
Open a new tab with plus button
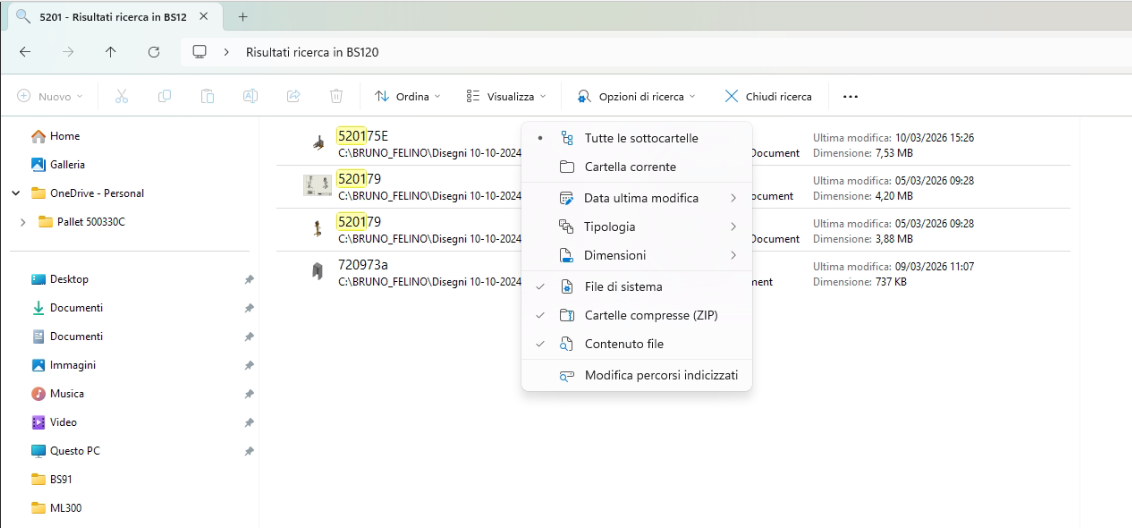[243, 17]
